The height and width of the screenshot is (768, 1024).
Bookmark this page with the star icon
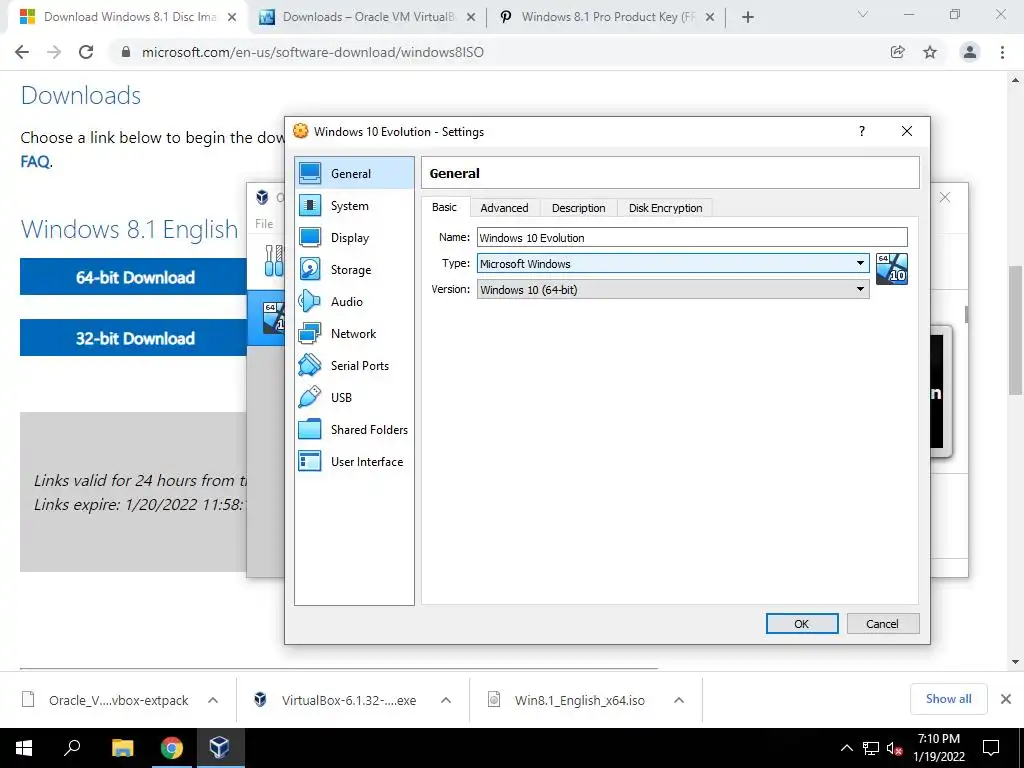click(930, 52)
